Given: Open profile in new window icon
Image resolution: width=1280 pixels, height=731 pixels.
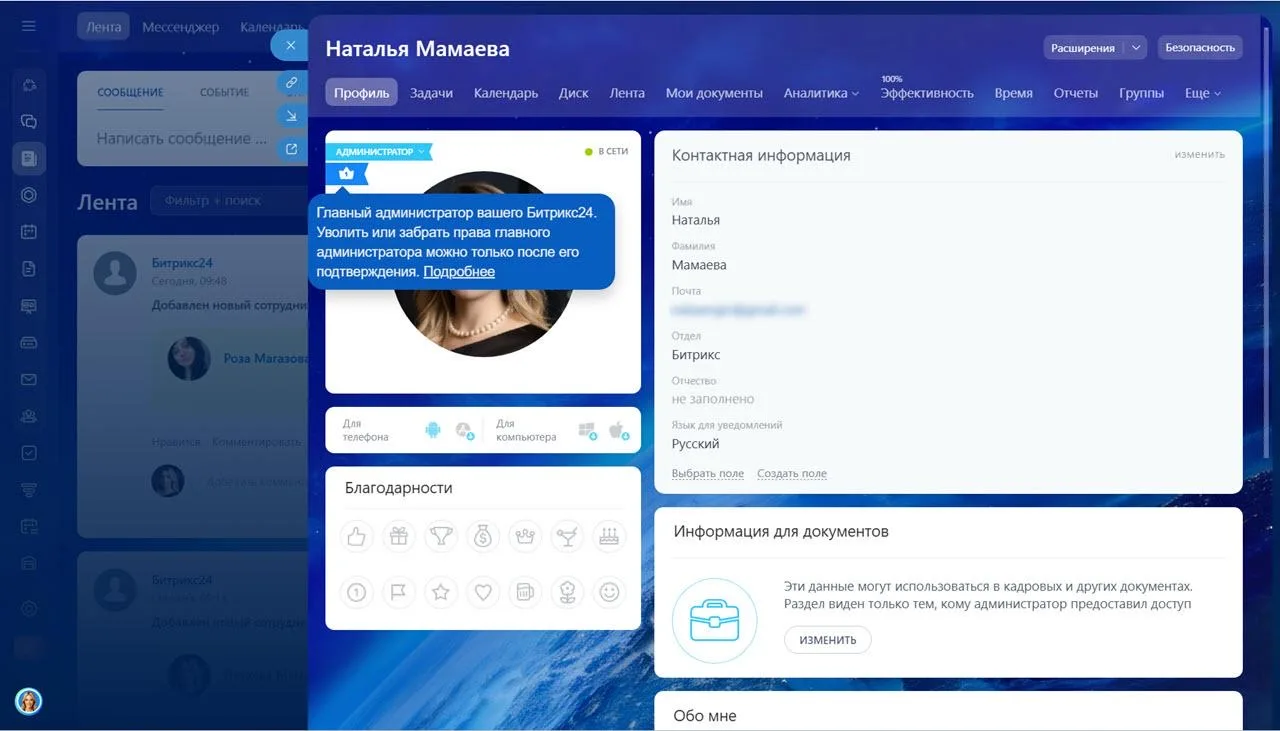Looking at the screenshot, I should tap(291, 149).
